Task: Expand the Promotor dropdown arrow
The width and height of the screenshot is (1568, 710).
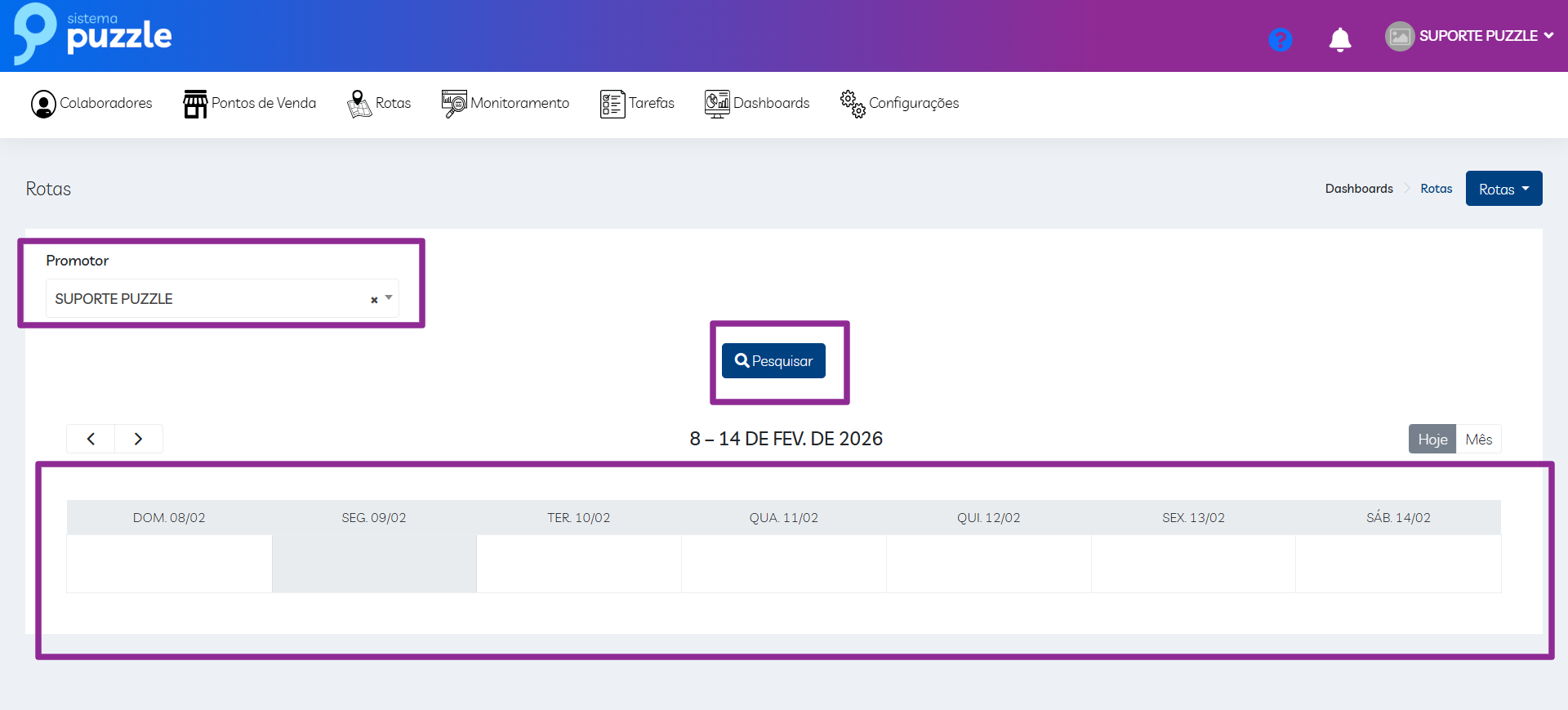Action: (x=389, y=298)
